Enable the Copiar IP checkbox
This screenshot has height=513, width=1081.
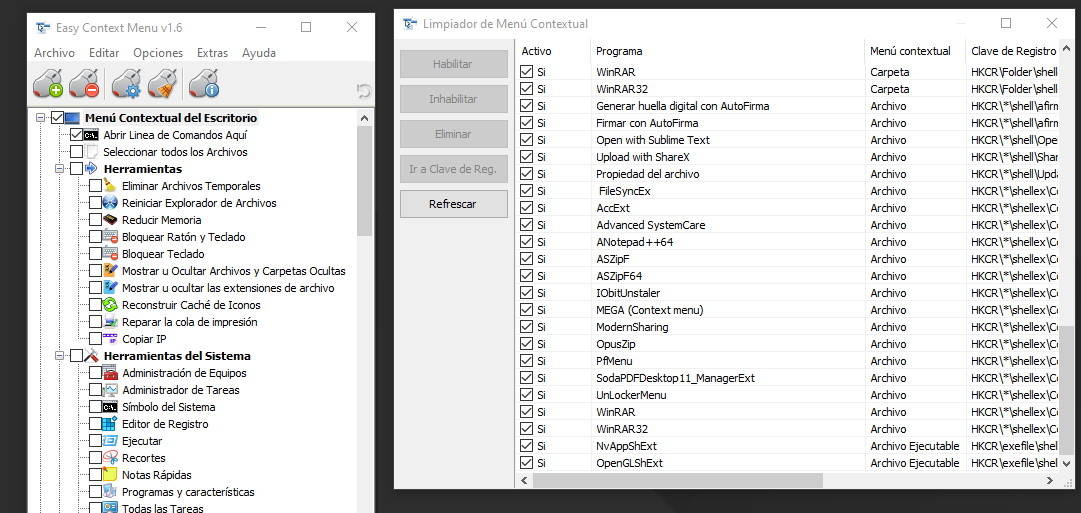[95, 339]
